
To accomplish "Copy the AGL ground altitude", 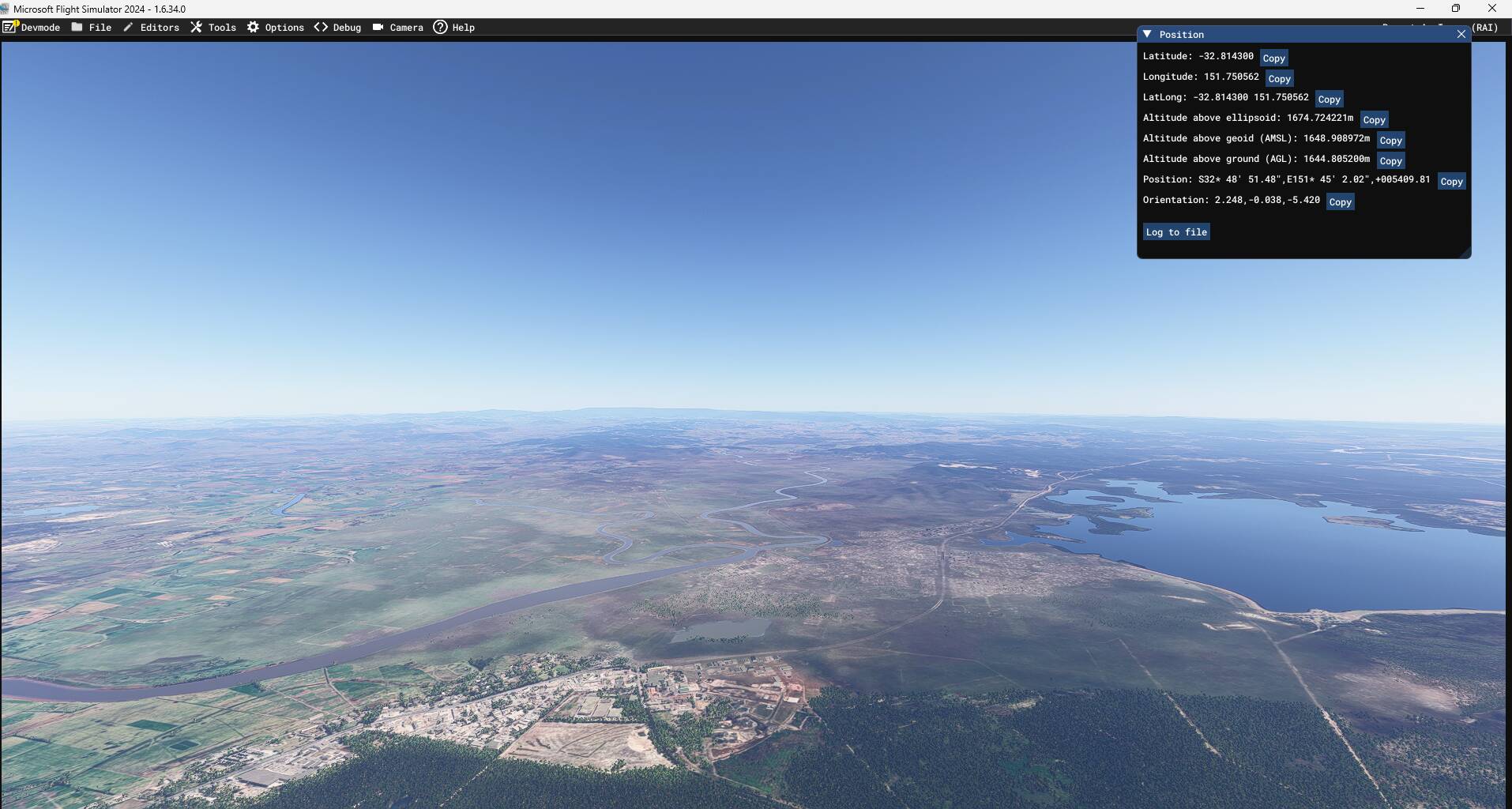I will click(1390, 160).
